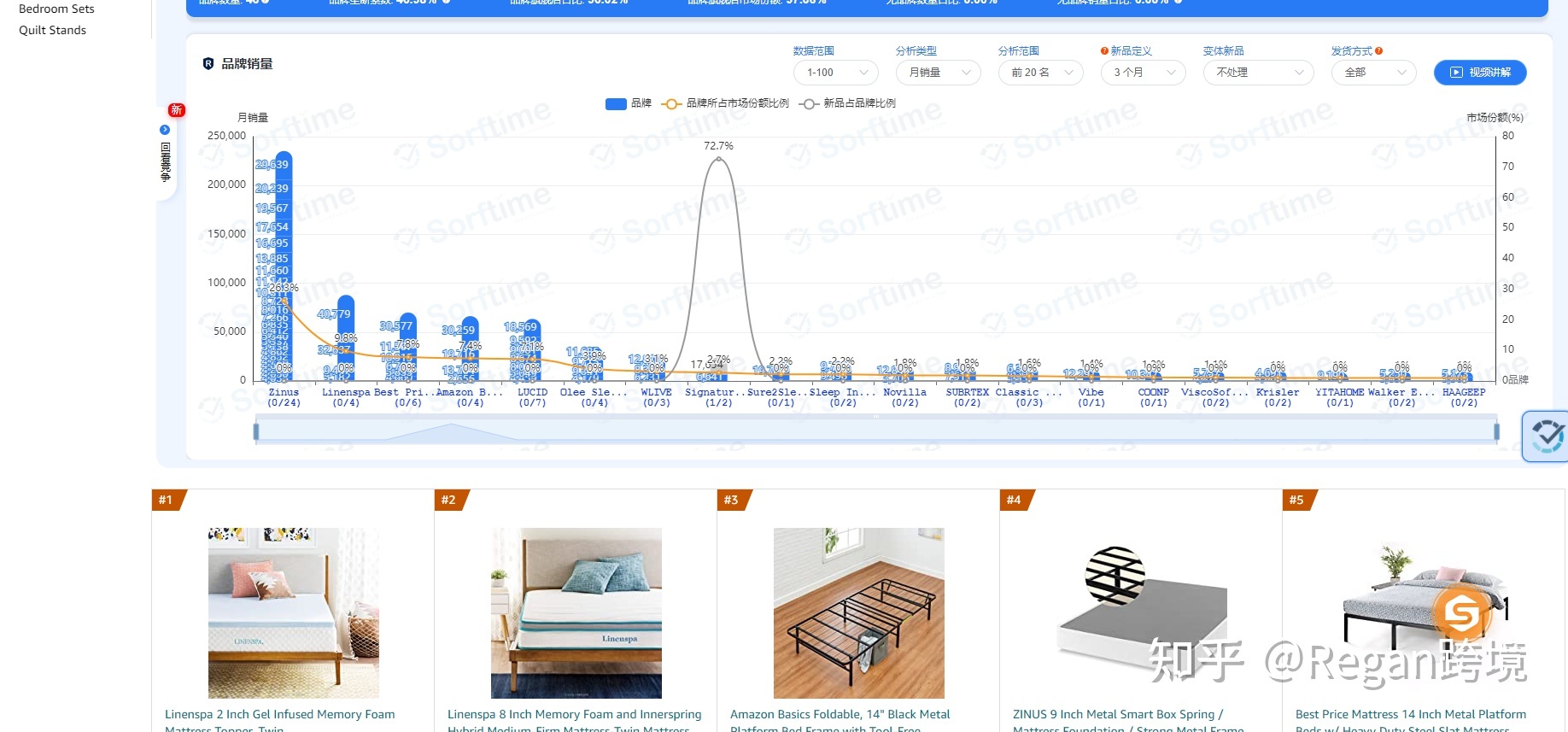The height and width of the screenshot is (732, 1568).
Task: Toggle the 品牌 legend series
Action: point(629,103)
